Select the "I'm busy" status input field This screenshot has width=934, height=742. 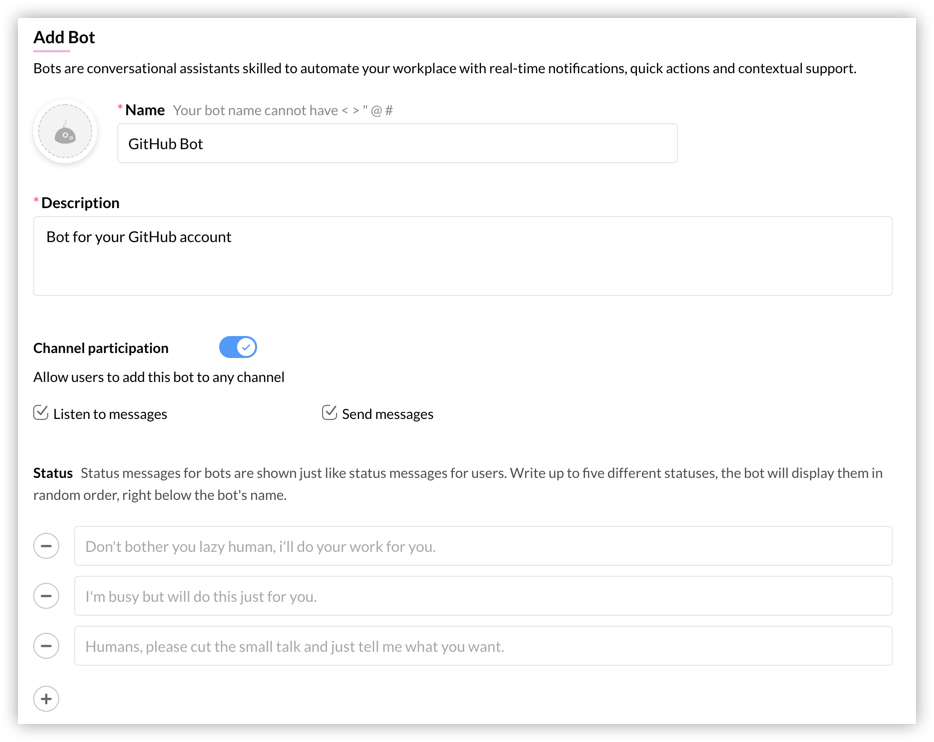[483, 596]
